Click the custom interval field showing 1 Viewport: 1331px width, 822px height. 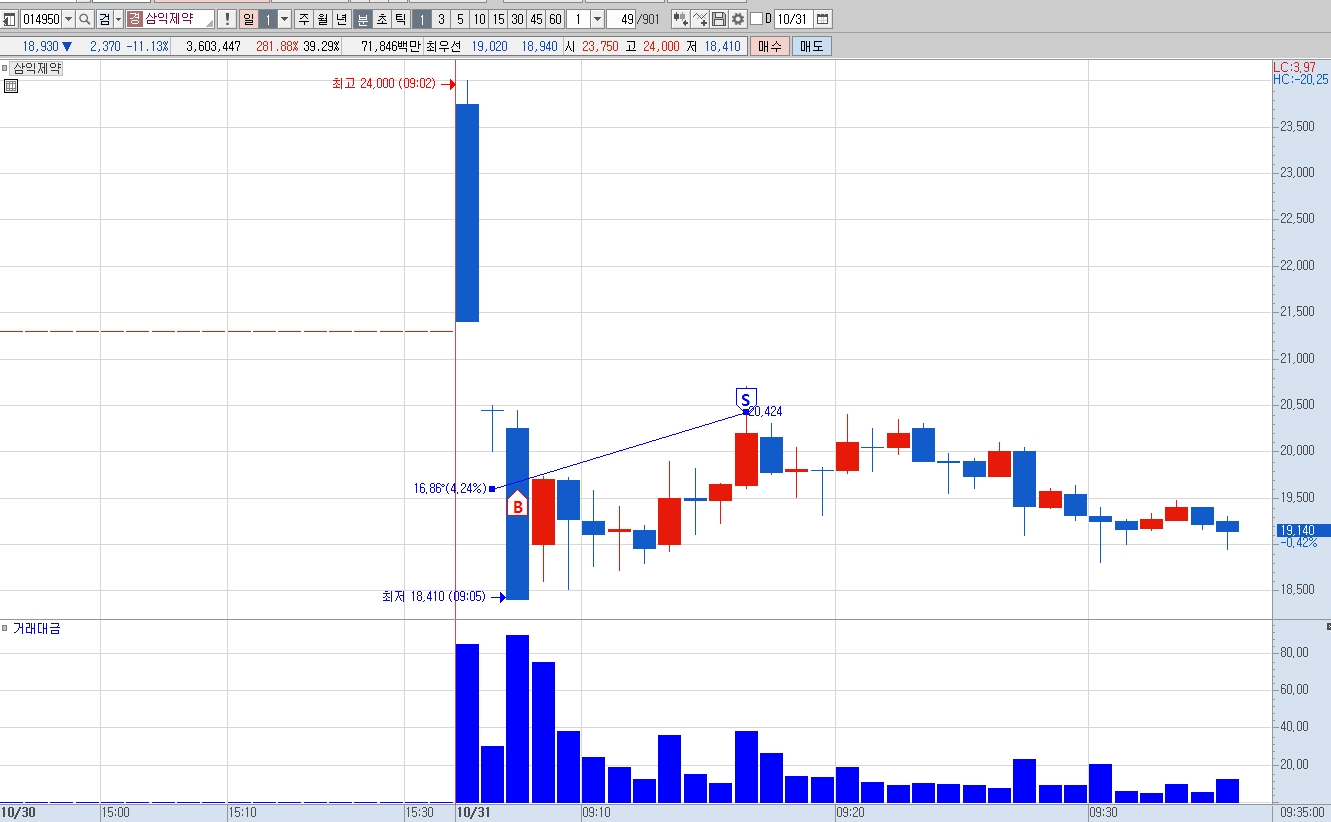(x=578, y=19)
